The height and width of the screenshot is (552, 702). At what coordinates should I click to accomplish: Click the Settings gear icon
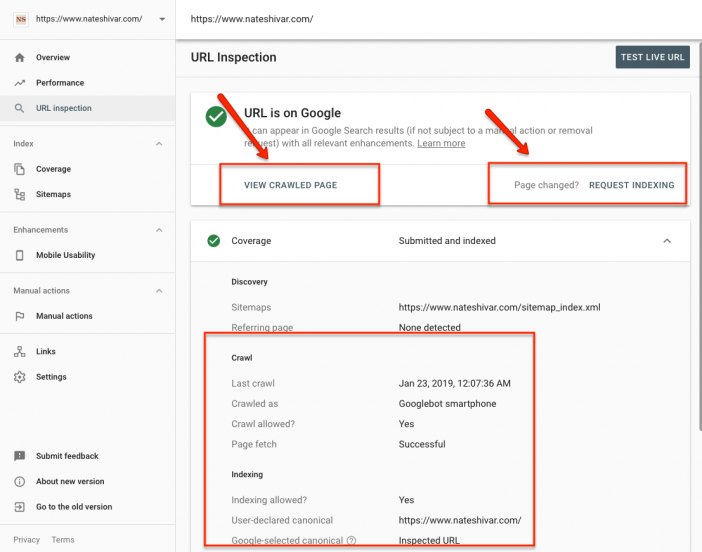pos(20,377)
